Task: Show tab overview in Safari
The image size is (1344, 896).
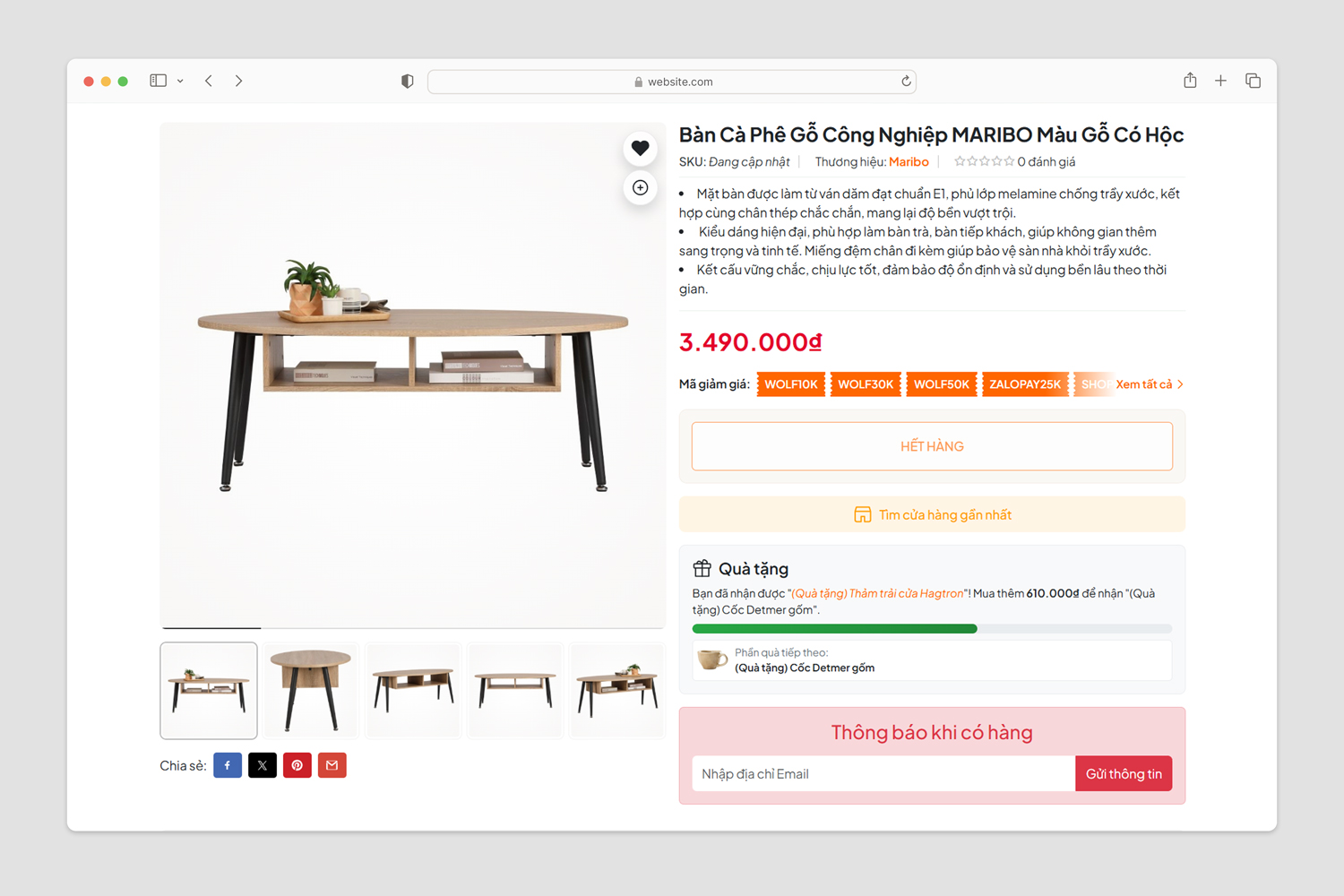Action: coord(1253,81)
